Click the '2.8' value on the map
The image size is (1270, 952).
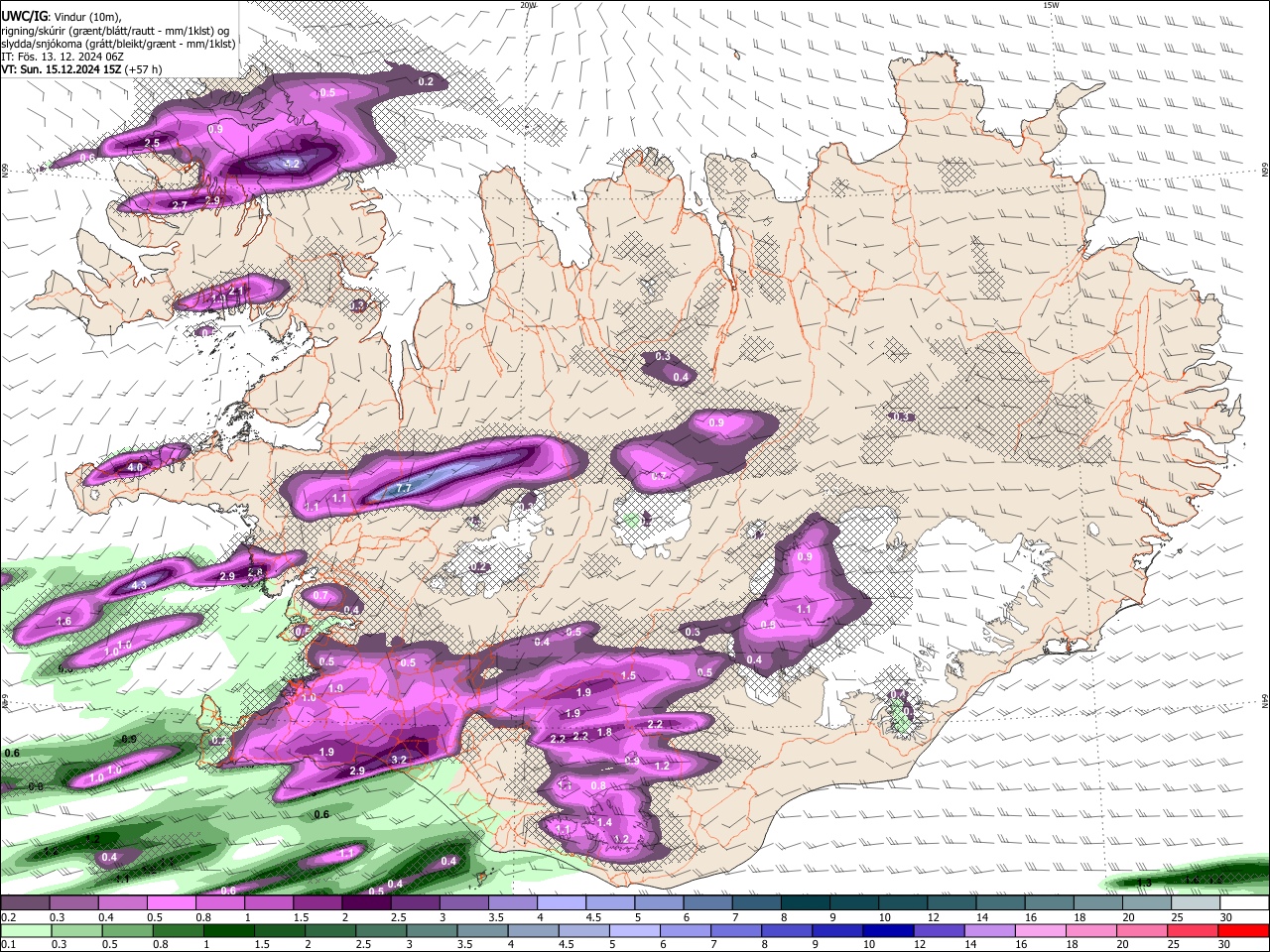pyautogui.click(x=255, y=572)
